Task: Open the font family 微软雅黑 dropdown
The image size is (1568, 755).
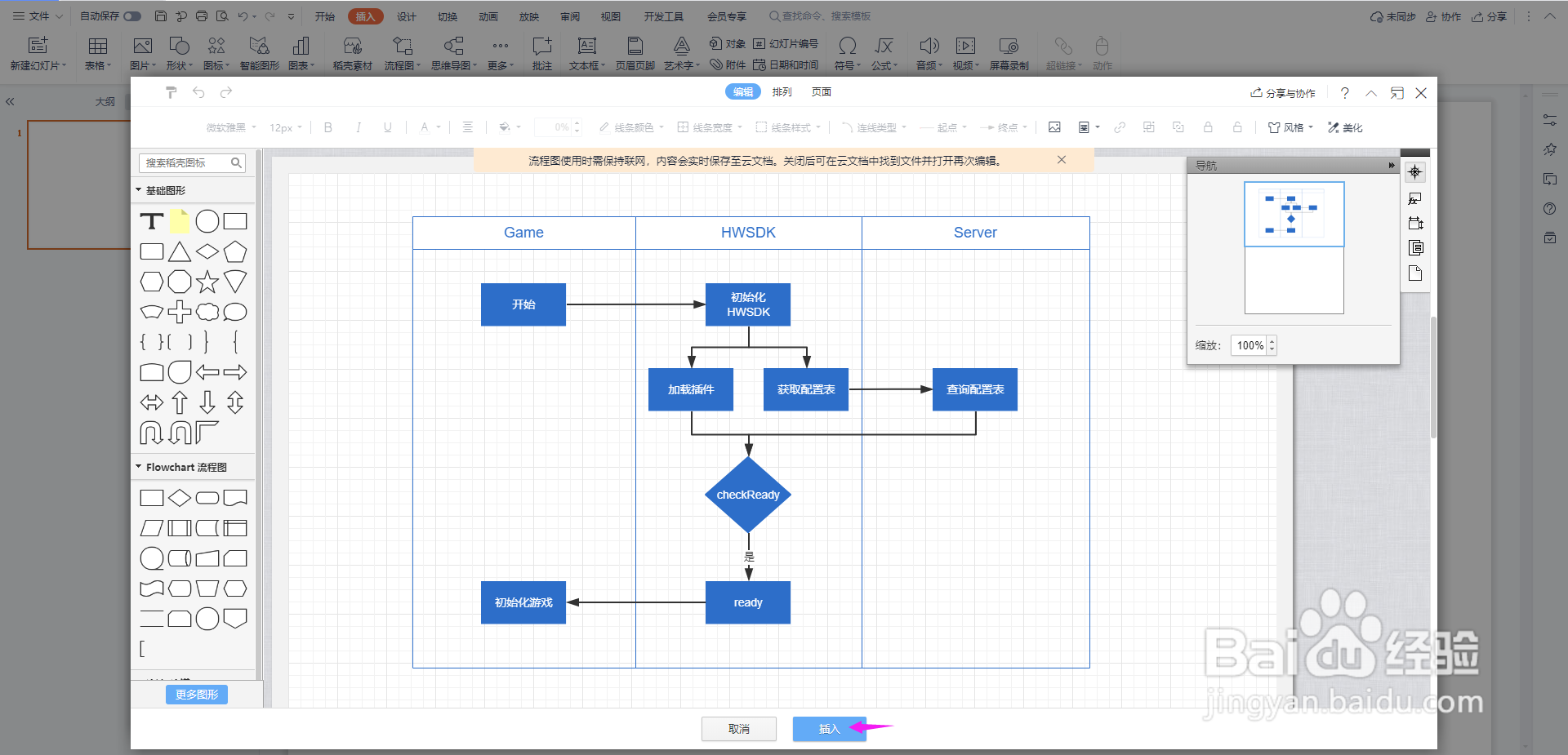Action: coord(231,127)
